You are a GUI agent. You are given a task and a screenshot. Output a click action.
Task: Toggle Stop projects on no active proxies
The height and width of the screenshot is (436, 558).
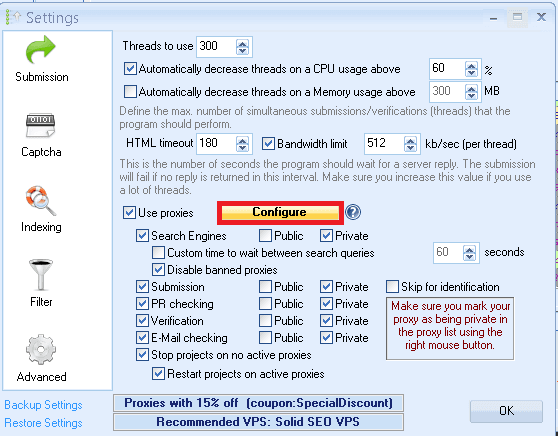[x=142, y=355]
